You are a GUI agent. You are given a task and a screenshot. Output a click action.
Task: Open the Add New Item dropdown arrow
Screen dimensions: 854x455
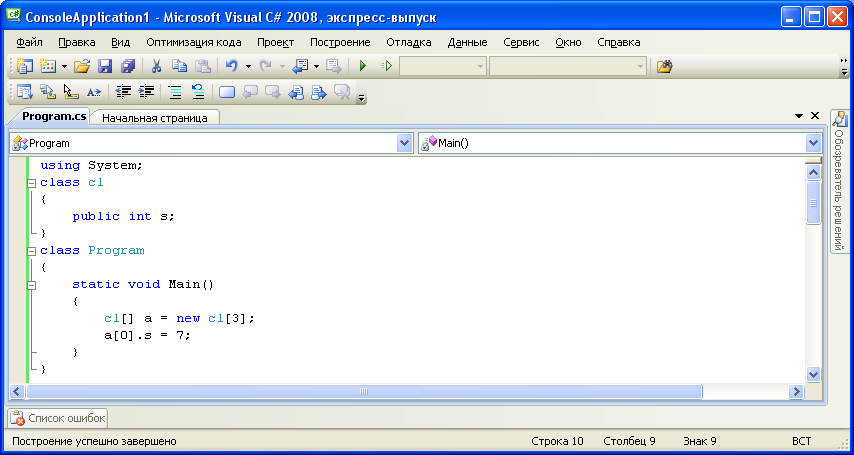pyautogui.click(x=64, y=66)
